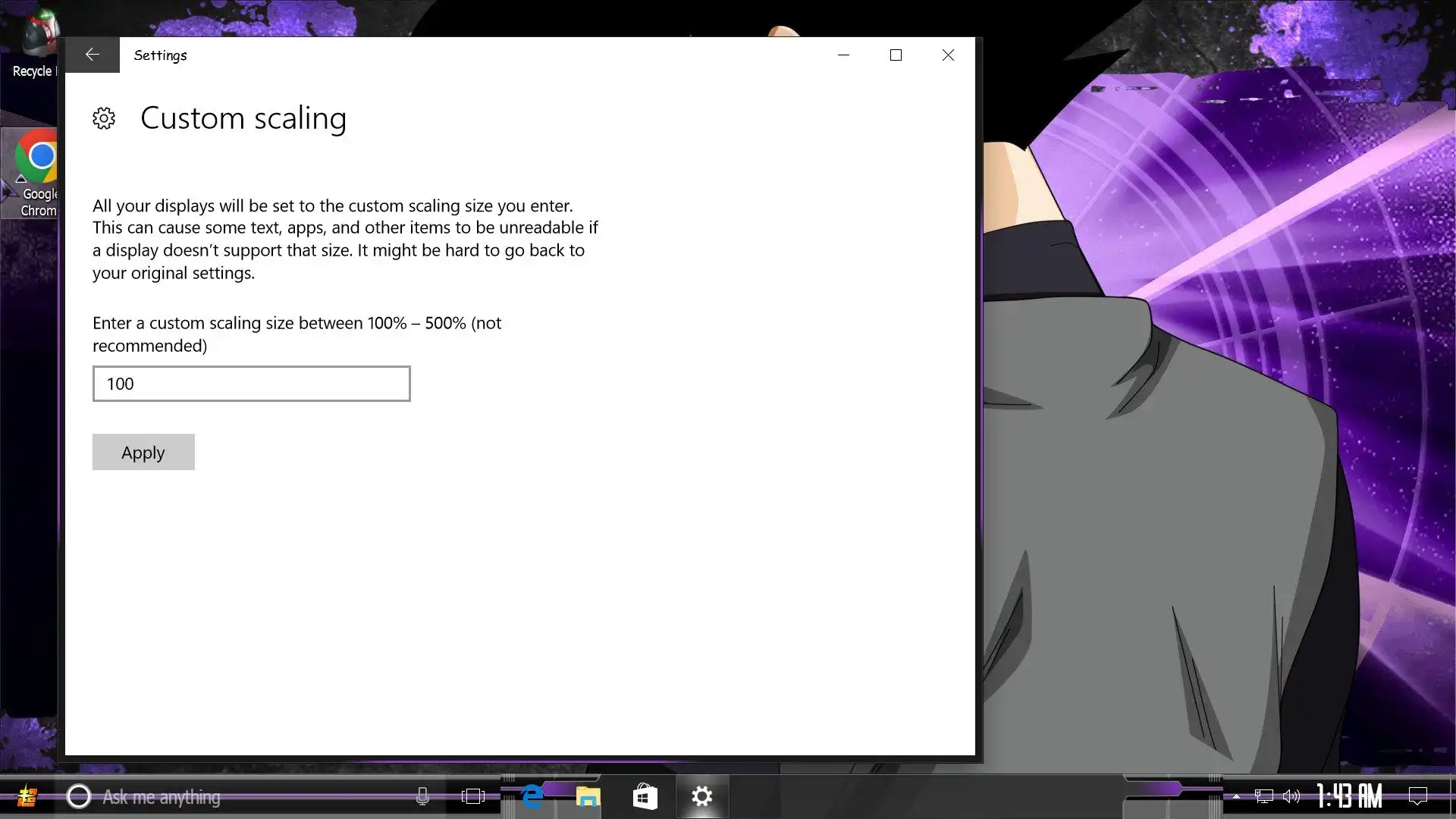Open the Windows Store taskbar icon
This screenshot has width=1456, height=819.
[645, 796]
